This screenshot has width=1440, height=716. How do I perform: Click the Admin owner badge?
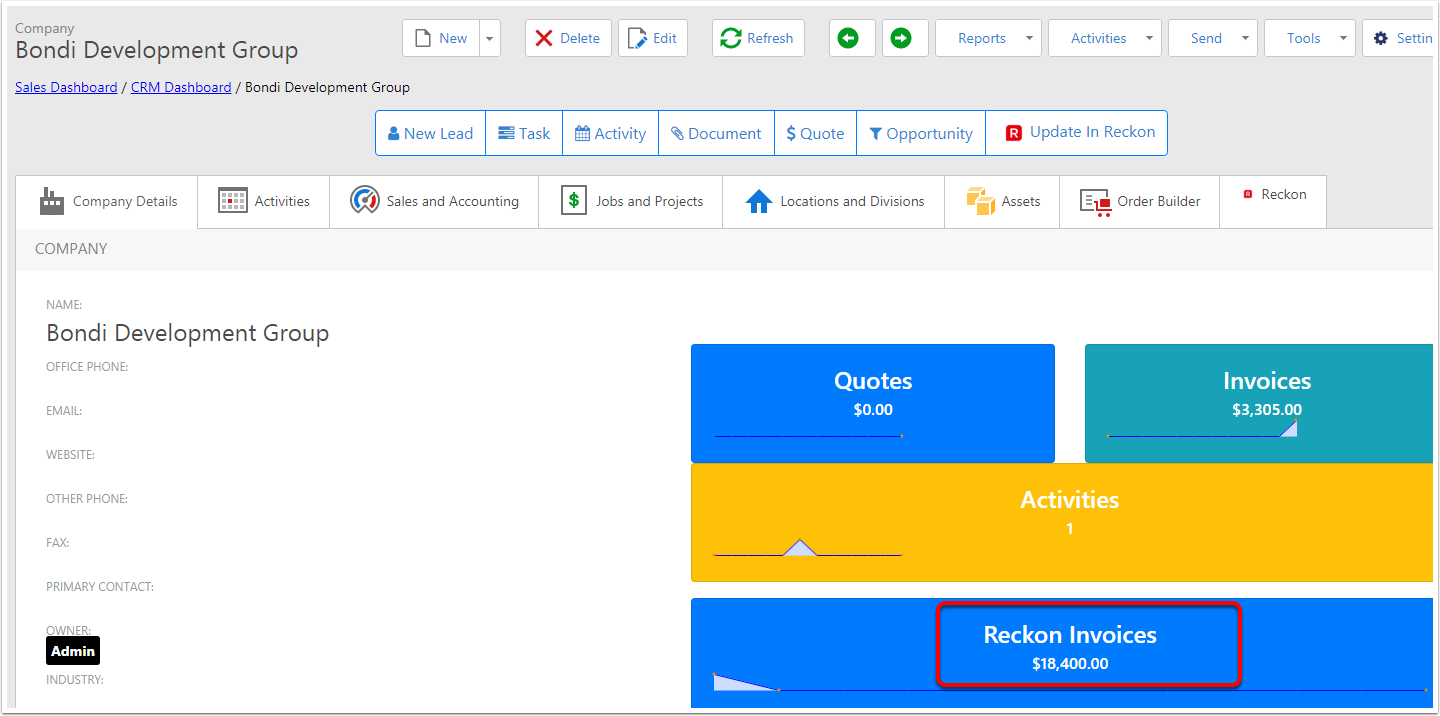(x=73, y=651)
